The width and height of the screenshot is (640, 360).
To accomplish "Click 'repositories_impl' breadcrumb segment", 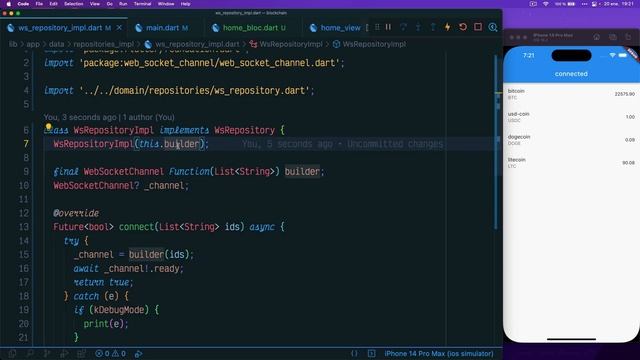I will 104,44.
